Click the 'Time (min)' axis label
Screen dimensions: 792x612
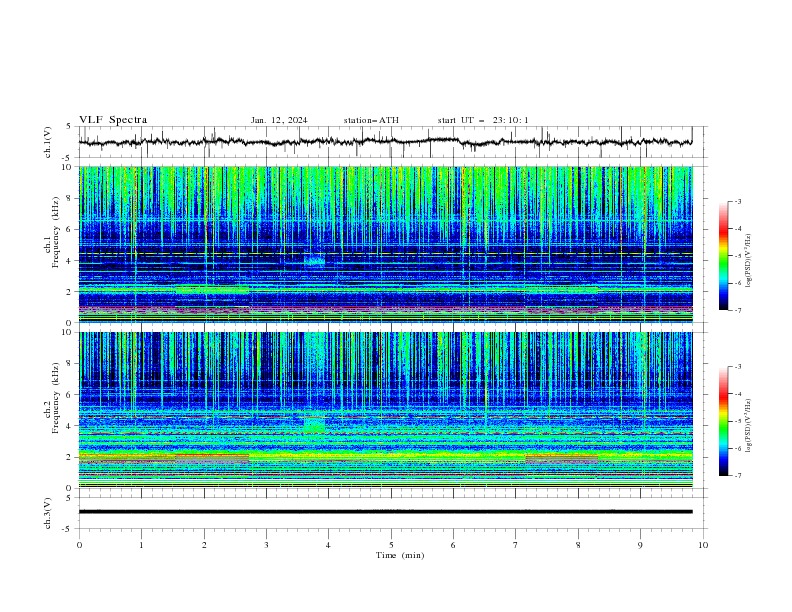coord(400,555)
